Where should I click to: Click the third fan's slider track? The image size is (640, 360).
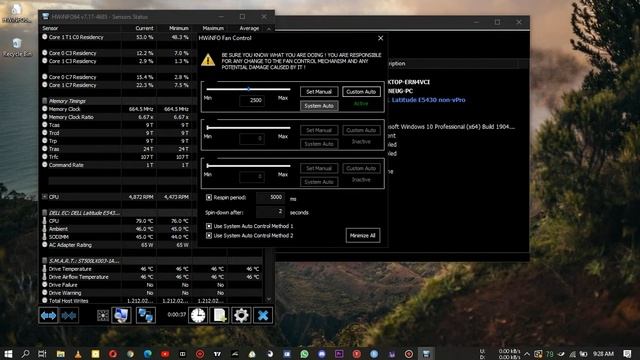coord(249,166)
